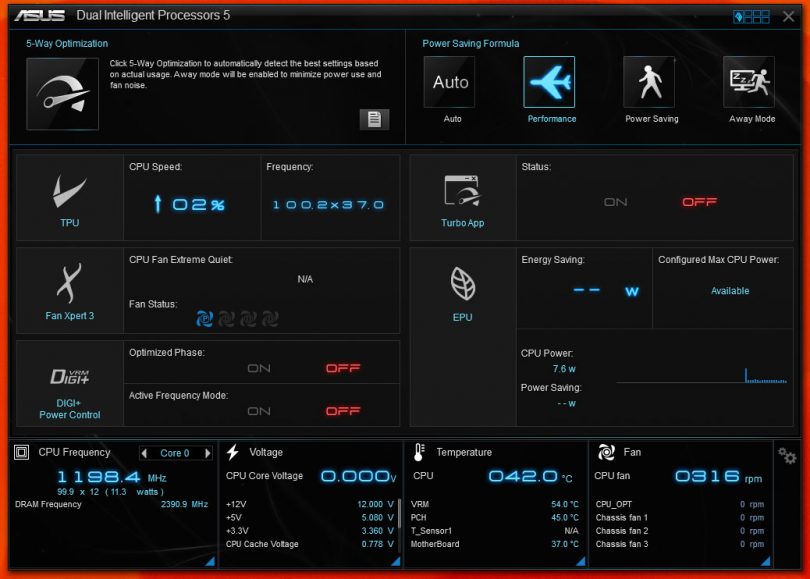Open the 5-Way Optimization report document button

(374, 119)
